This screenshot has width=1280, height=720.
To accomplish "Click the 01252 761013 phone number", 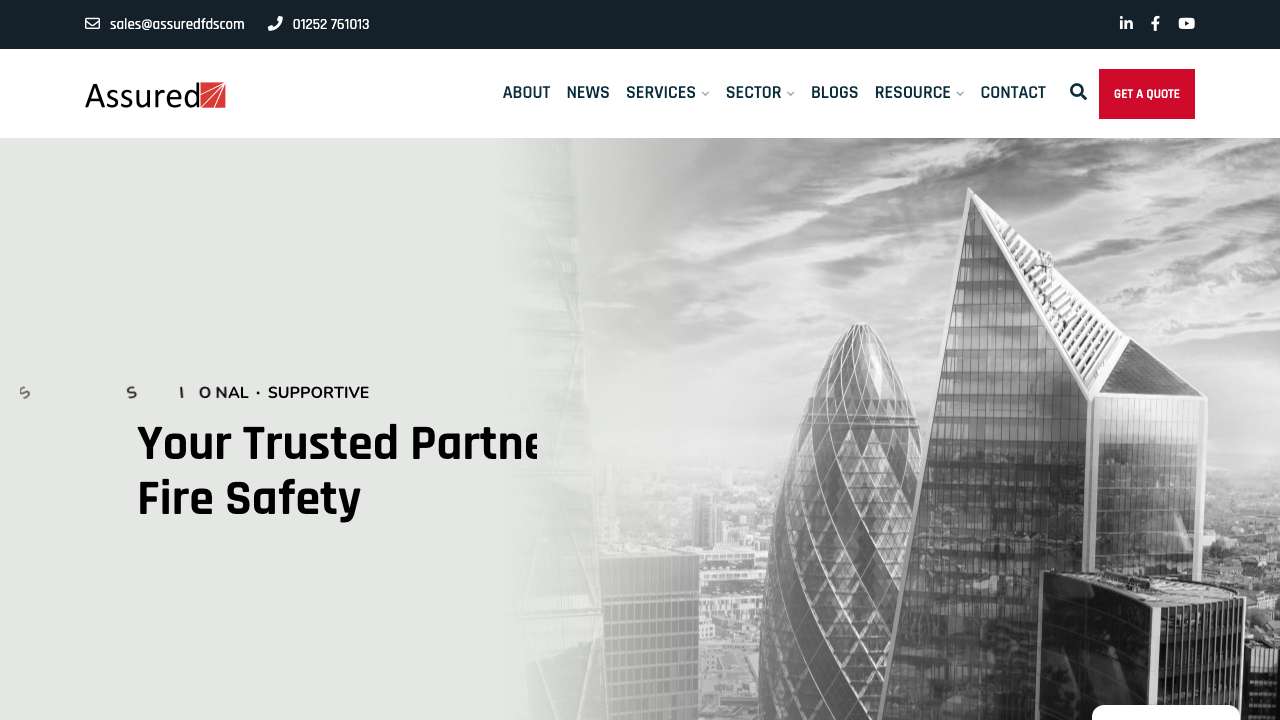I will point(331,24).
